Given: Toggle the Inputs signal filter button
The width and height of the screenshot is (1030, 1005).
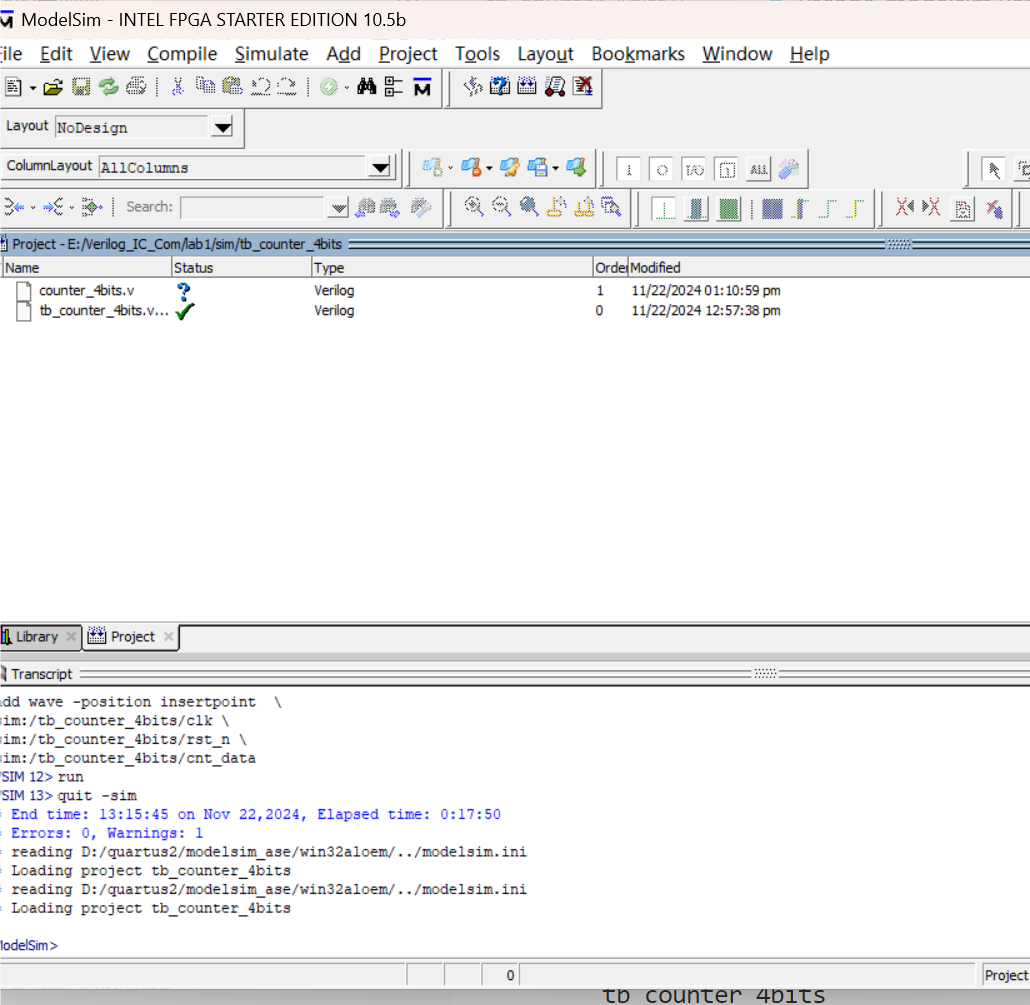Looking at the screenshot, I should tap(629, 169).
